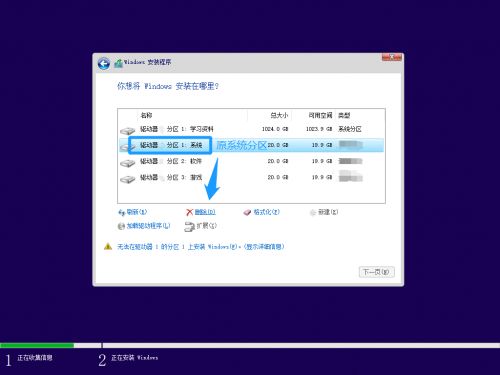
Task: Select the row 分区 1: 系统
Action: pyautogui.click(x=251, y=145)
